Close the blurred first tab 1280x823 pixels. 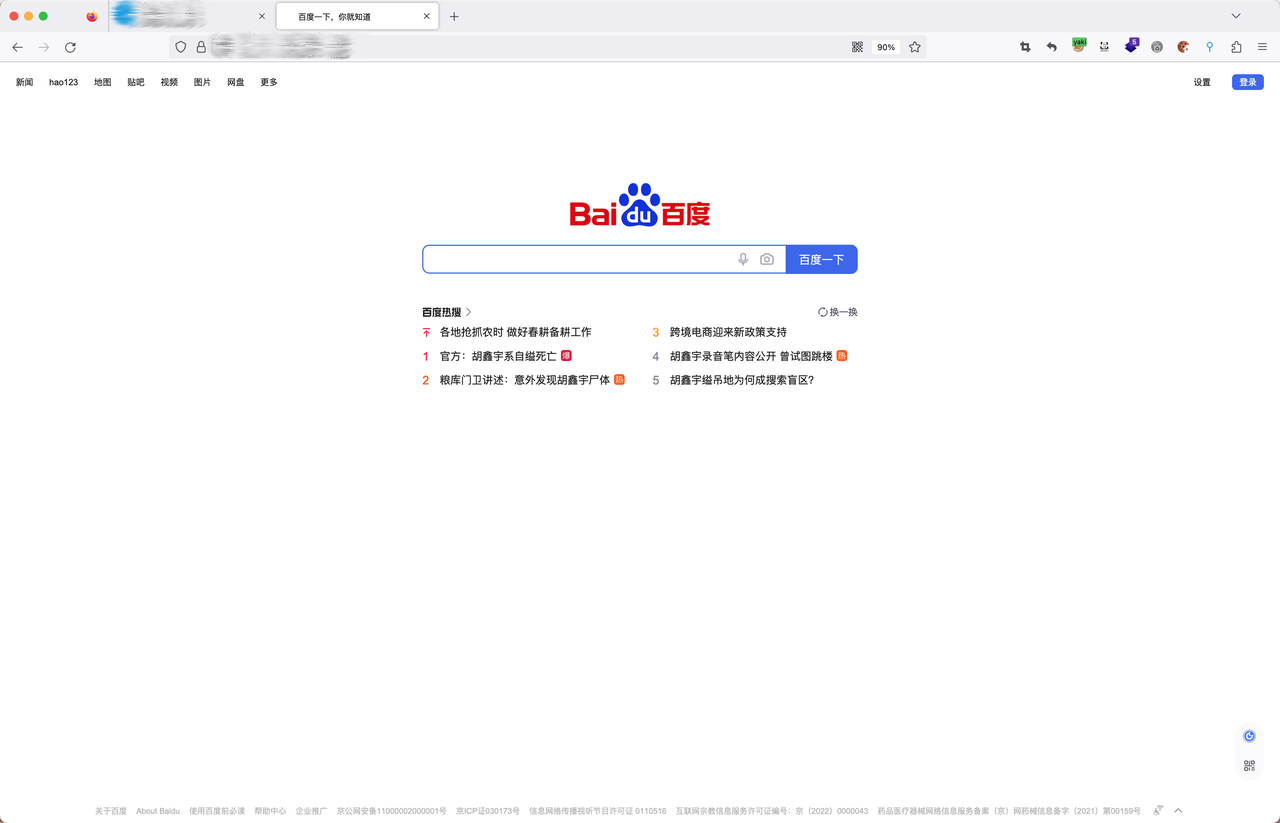pyautogui.click(x=262, y=16)
